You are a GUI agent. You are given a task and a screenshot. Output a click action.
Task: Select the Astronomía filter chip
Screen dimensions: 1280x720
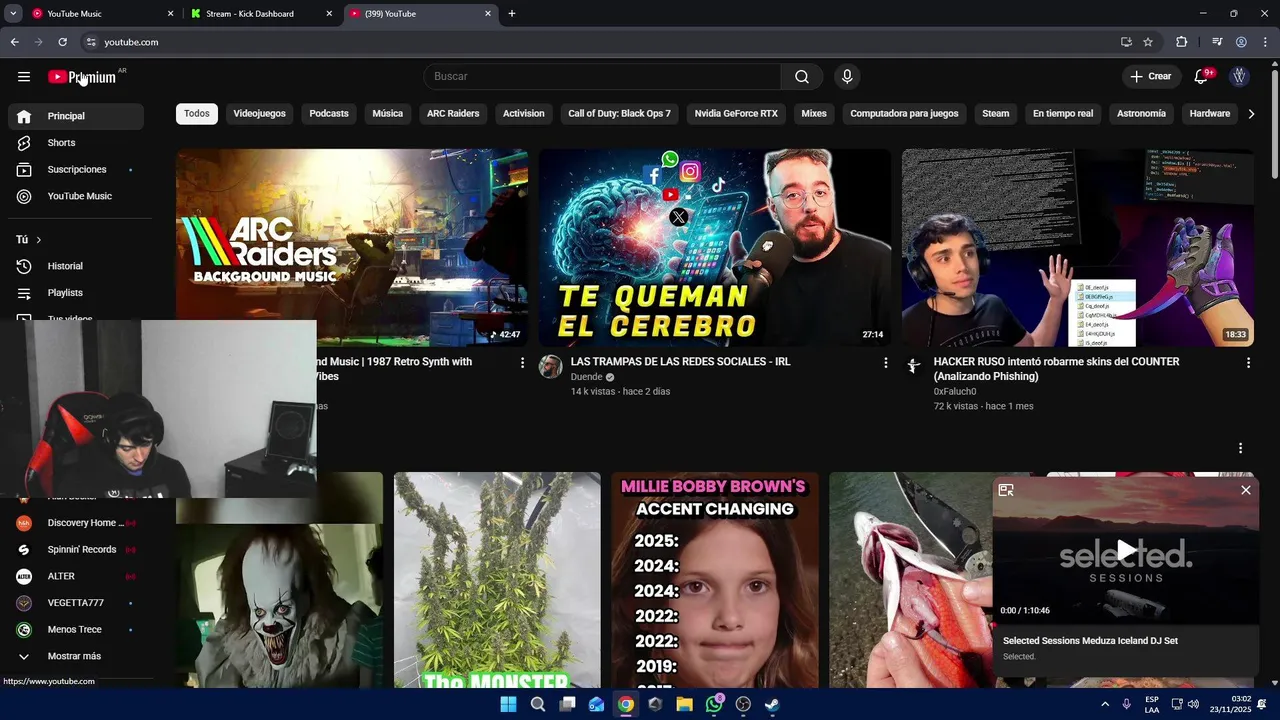click(x=1141, y=113)
